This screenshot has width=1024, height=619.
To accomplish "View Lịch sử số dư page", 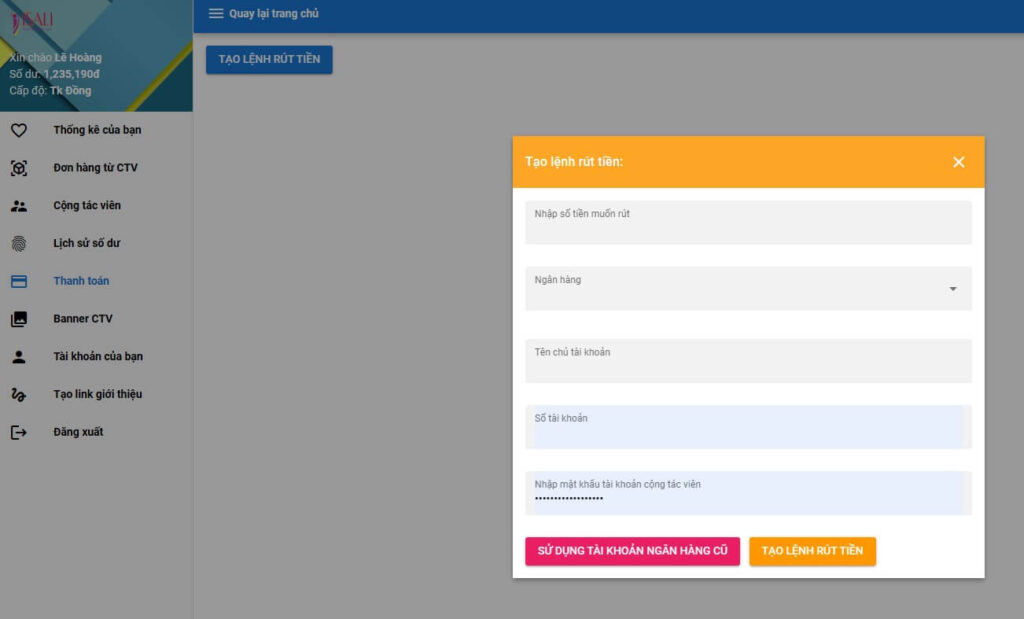I will pyautogui.click(x=96, y=244).
